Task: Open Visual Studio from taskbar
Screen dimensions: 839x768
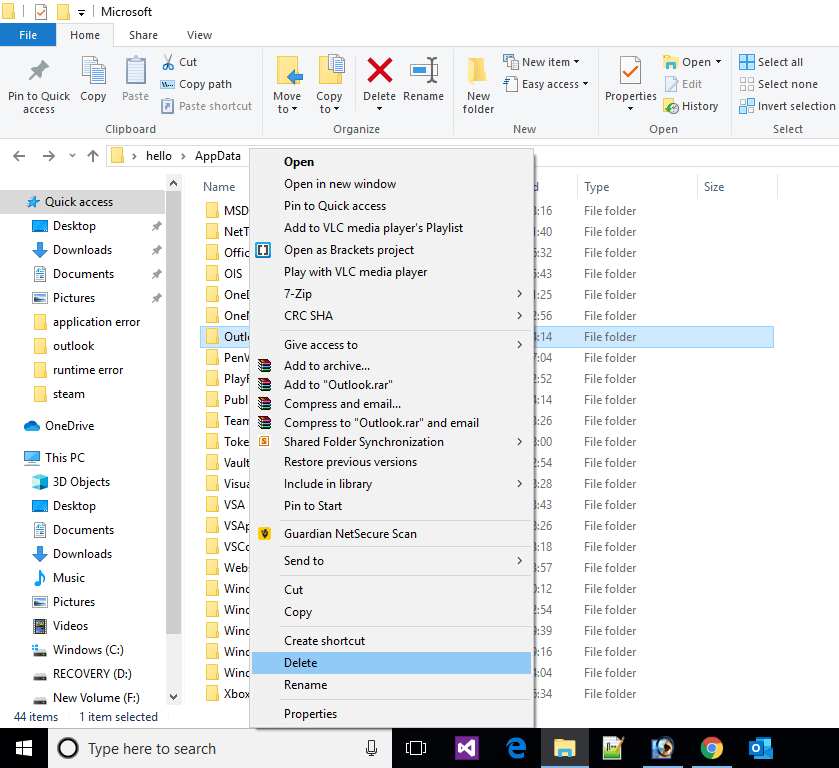Action: (x=466, y=748)
